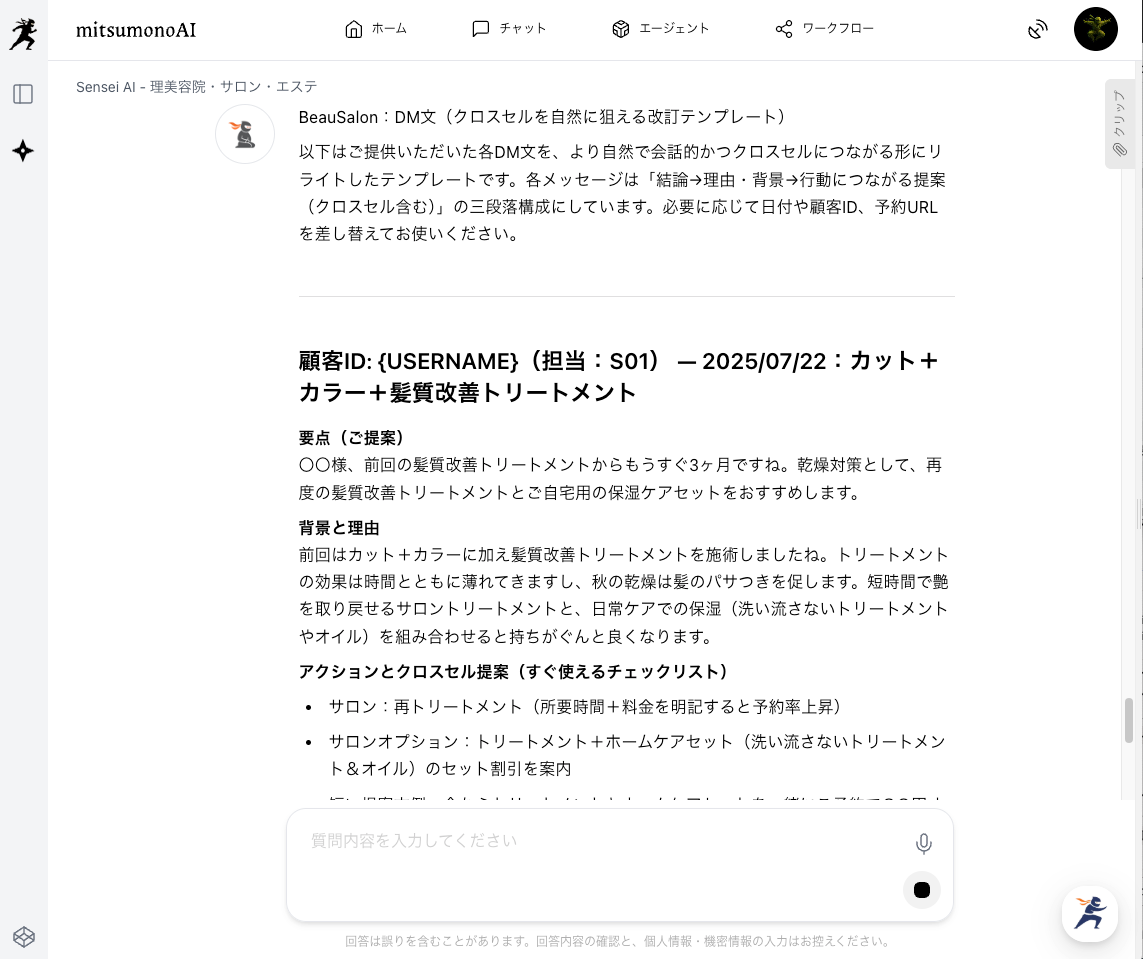This screenshot has height=959, width=1143.
Task: Click the cube icon at sidebar bottom
Action: click(x=23, y=936)
